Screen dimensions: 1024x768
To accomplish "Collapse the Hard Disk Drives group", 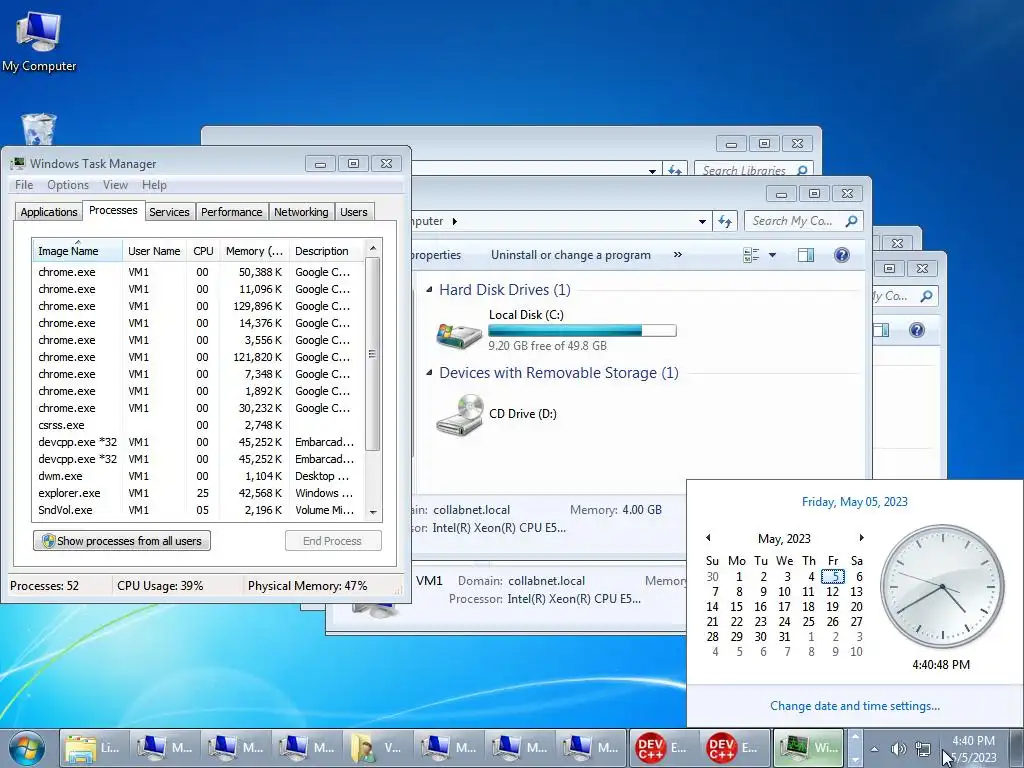I will pyautogui.click(x=429, y=289).
